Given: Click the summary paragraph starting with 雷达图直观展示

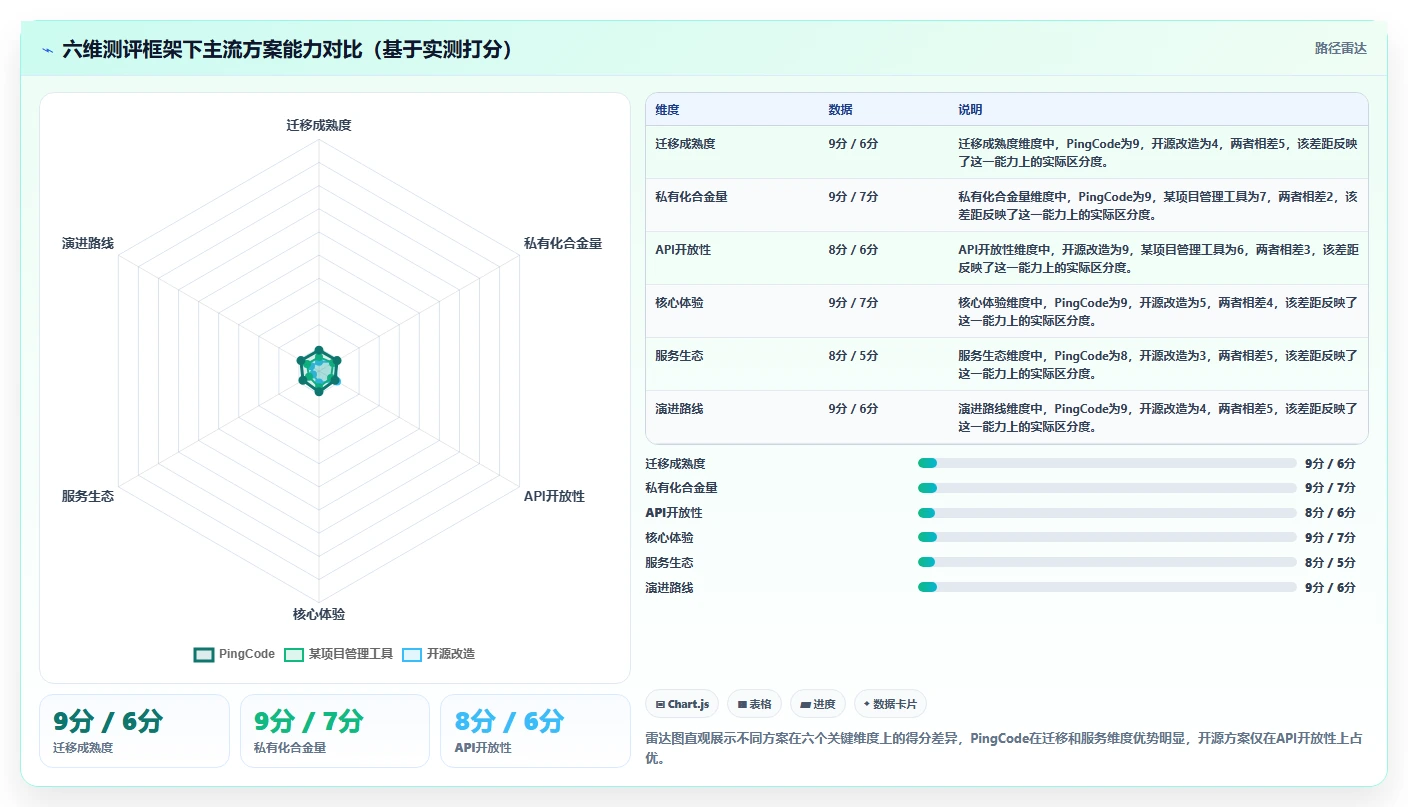Looking at the screenshot, I should (1005, 748).
